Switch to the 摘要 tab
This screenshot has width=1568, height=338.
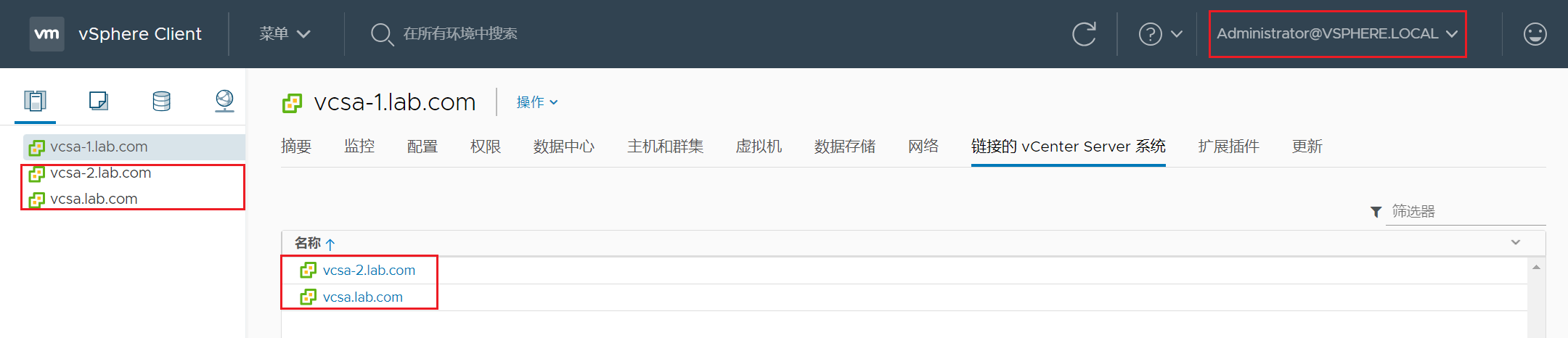296,147
